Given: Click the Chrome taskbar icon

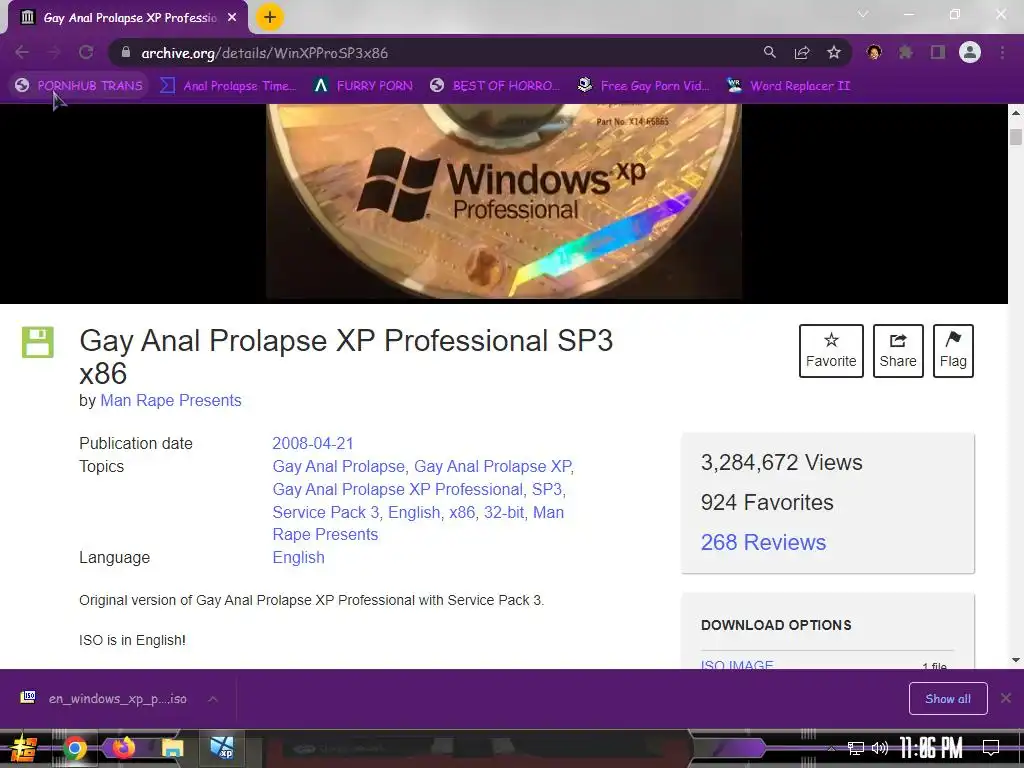Looking at the screenshot, I should (x=75, y=748).
